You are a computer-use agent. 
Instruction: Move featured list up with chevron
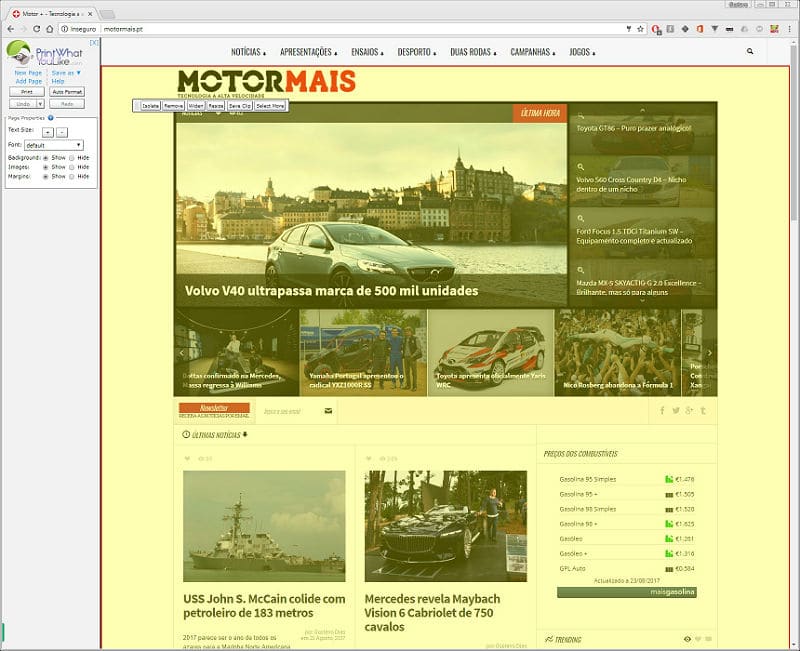point(642,110)
